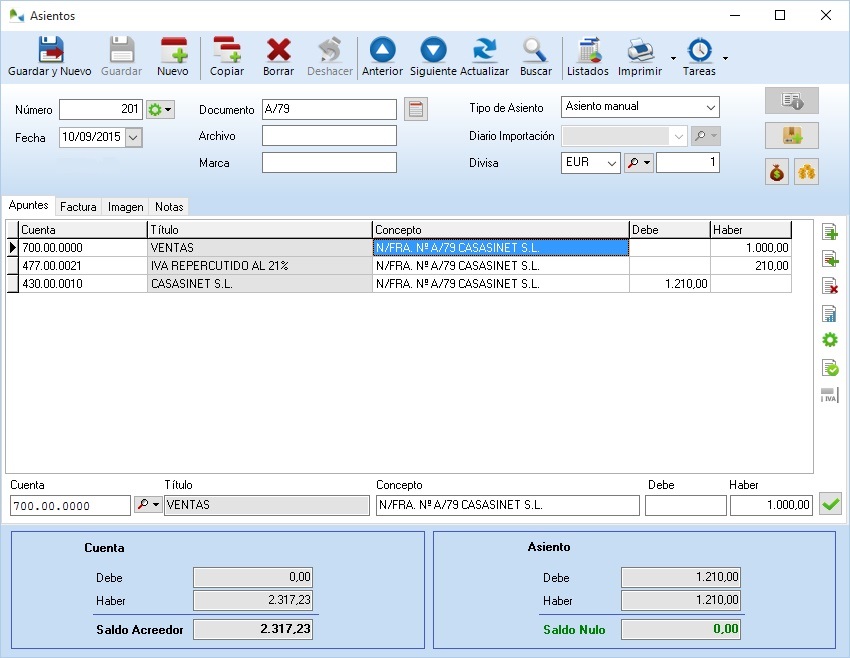Open the calendar icon beside Documento
The height and width of the screenshot is (658, 850).
click(x=416, y=109)
